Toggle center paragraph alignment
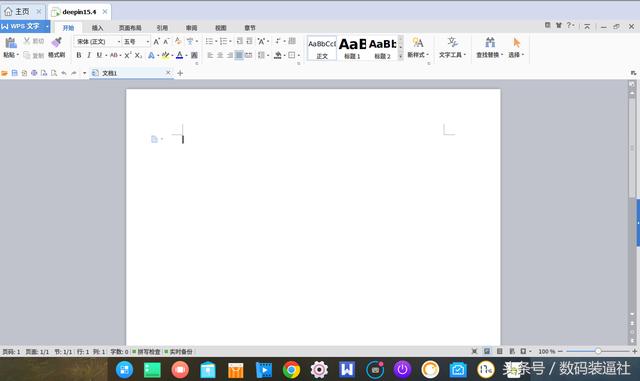This screenshot has height=381, width=640. 220,55
